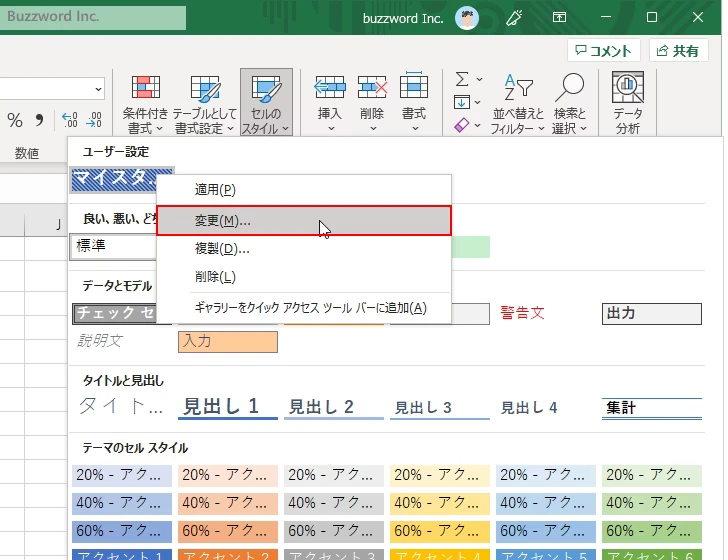Expand the number format combo box
728x560 pixels.
click(98, 89)
